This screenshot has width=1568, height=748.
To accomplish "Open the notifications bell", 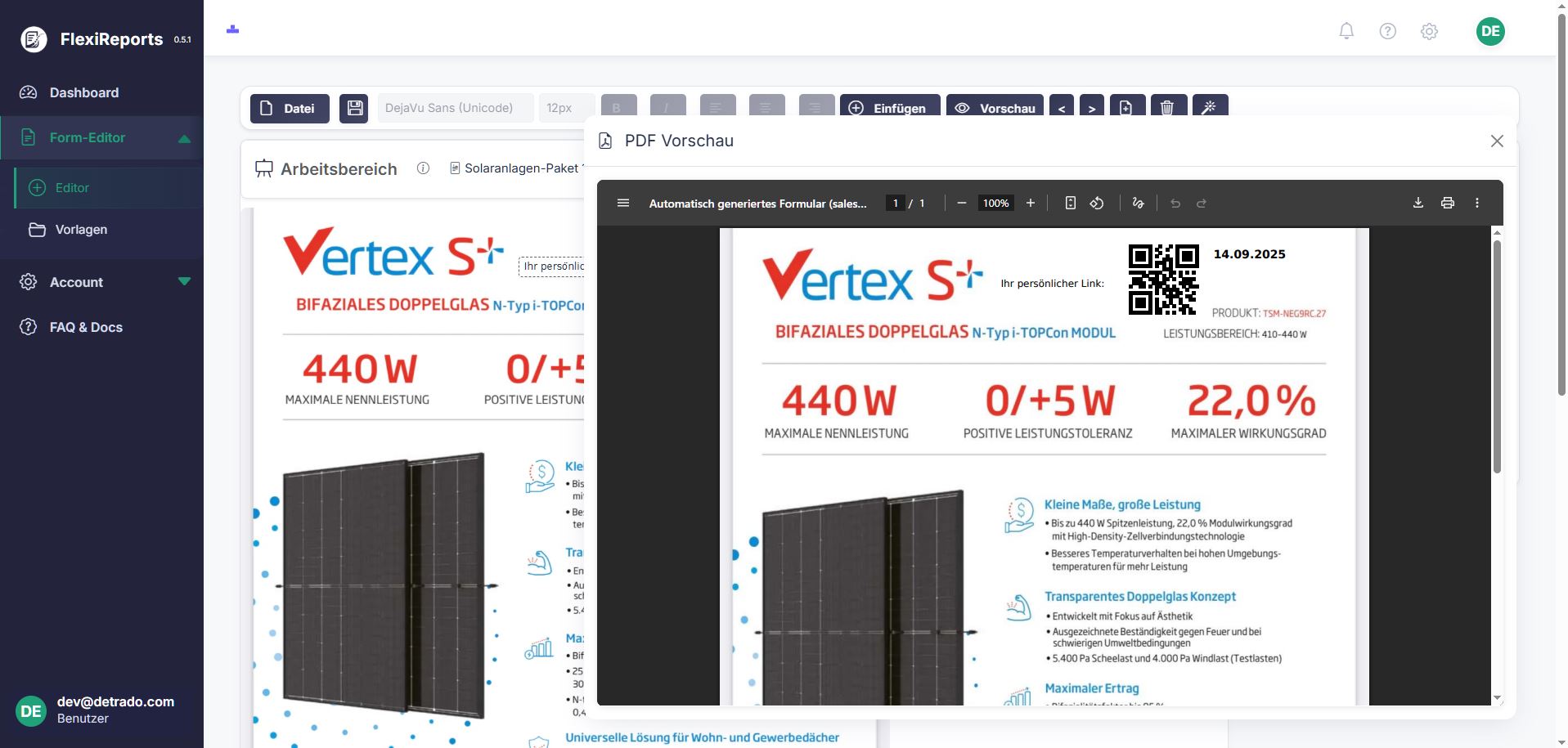I will (x=1346, y=31).
